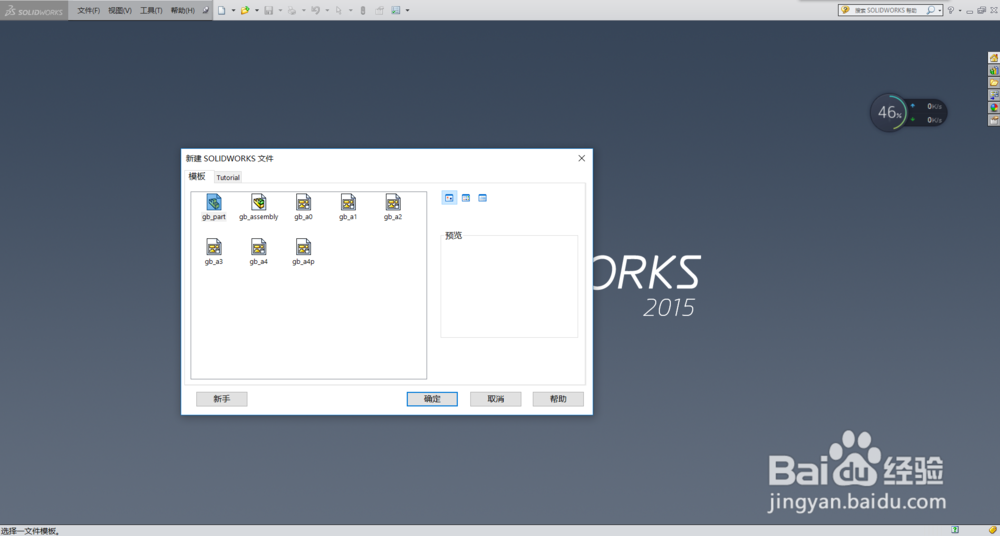Switch to list view in dialog
The width and height of the screenshot is (1000, 536).
[466, 198]
